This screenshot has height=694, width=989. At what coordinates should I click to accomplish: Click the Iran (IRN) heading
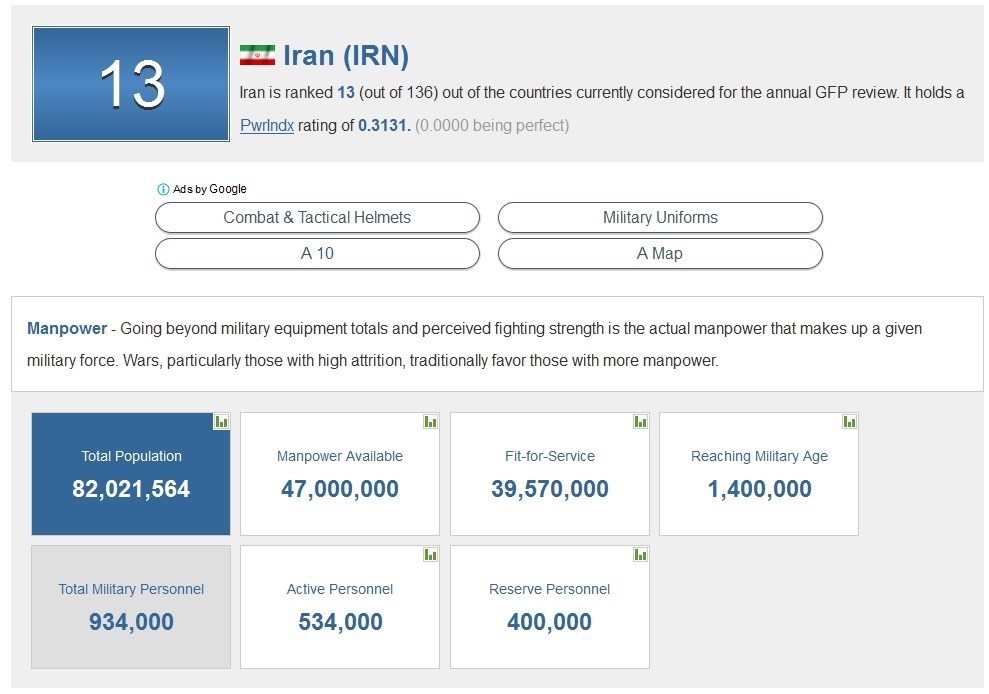pos(346,56)
